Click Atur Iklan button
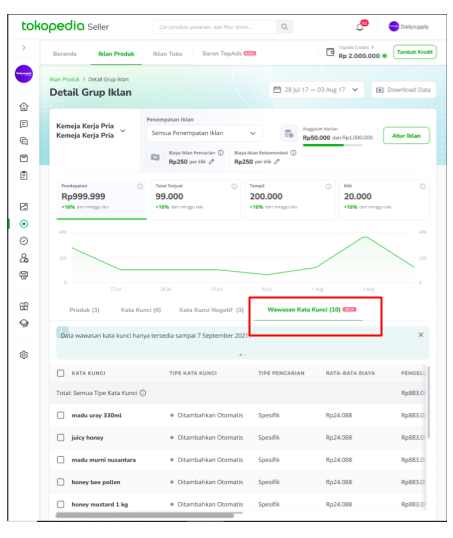The image size is (453, 538). 406,136
